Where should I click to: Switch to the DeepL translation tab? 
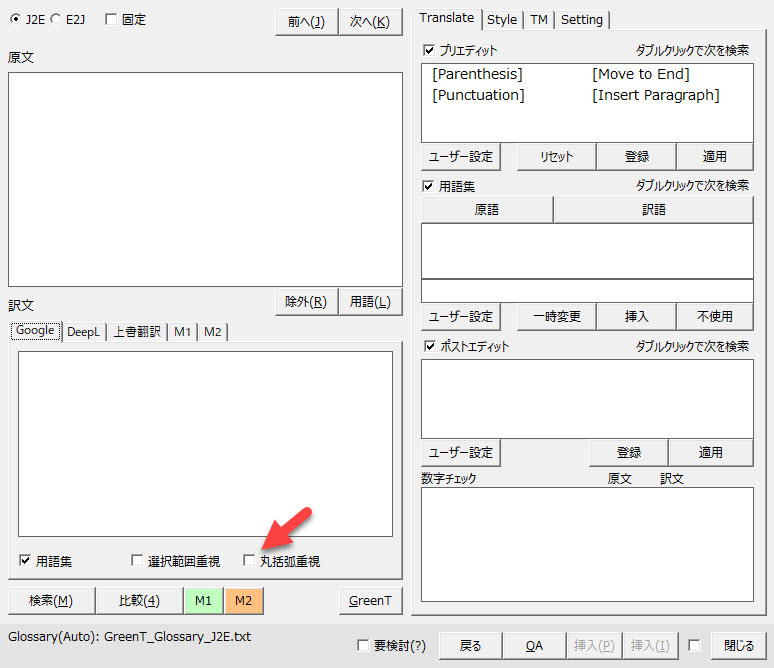click(84, 332)
